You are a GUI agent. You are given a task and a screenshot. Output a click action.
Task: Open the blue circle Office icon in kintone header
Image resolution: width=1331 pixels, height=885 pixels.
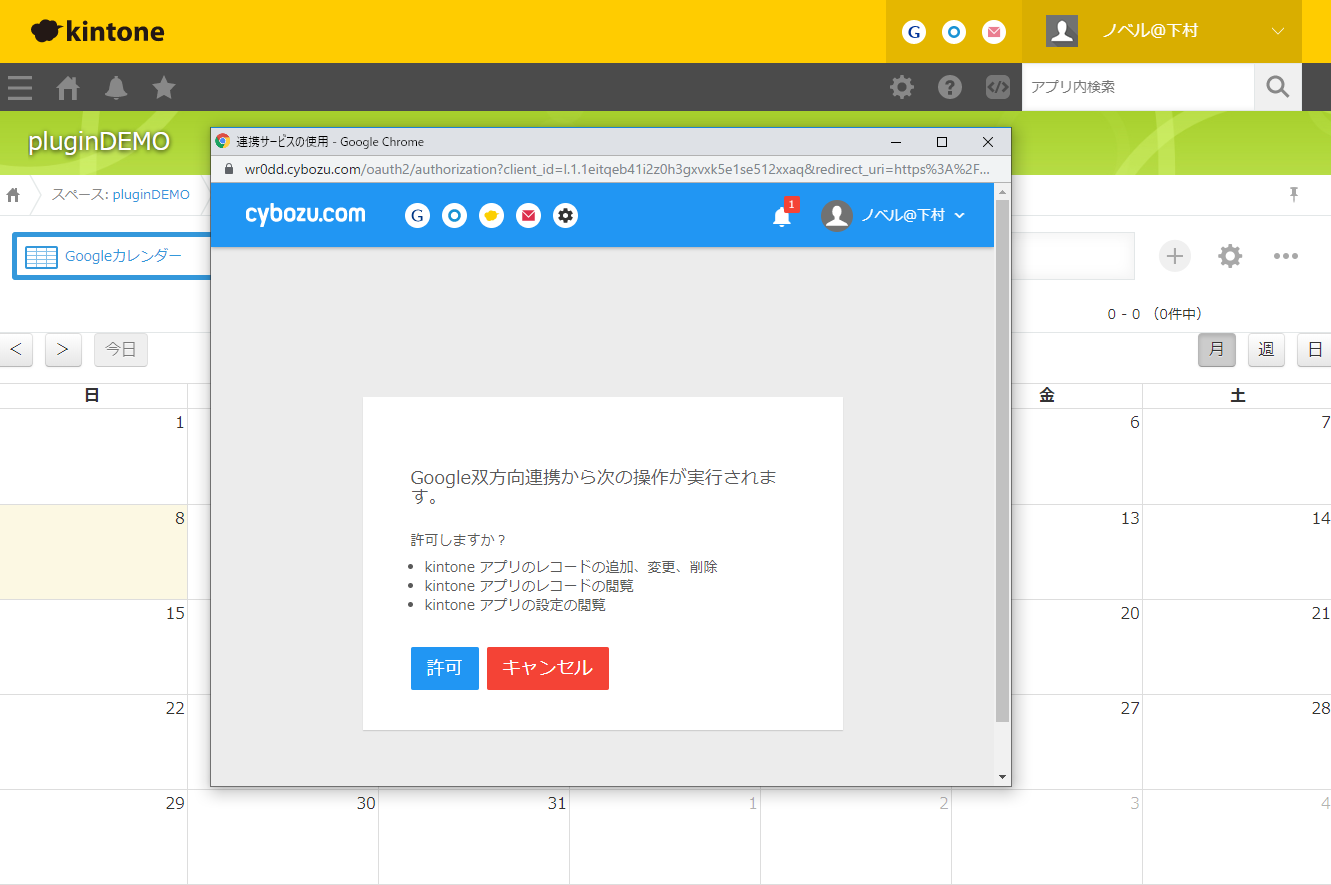tap(954, 32)
